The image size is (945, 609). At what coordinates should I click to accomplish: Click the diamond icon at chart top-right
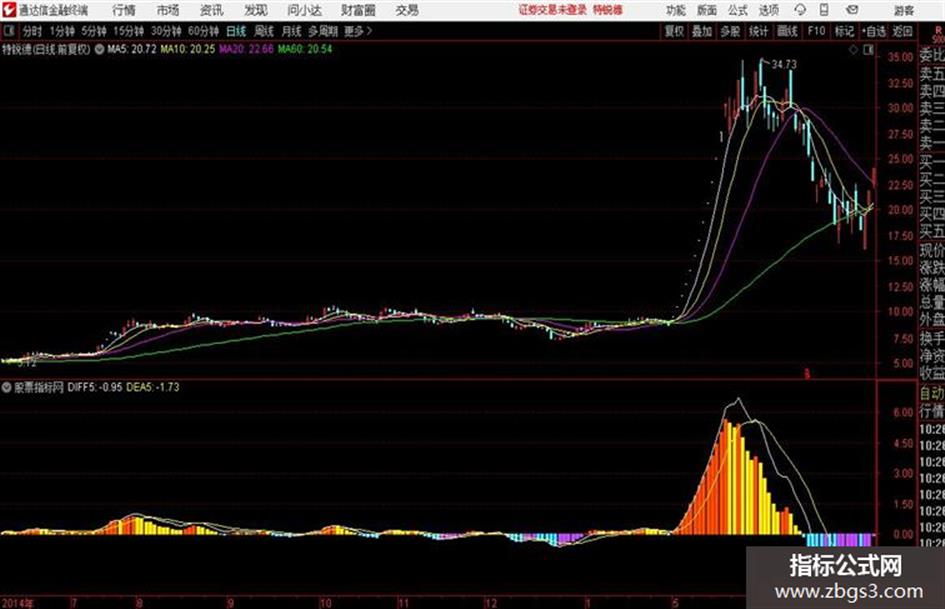853,50
